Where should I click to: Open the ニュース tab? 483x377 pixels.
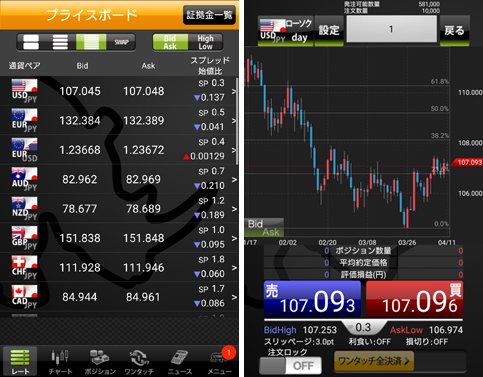[180, 362]
